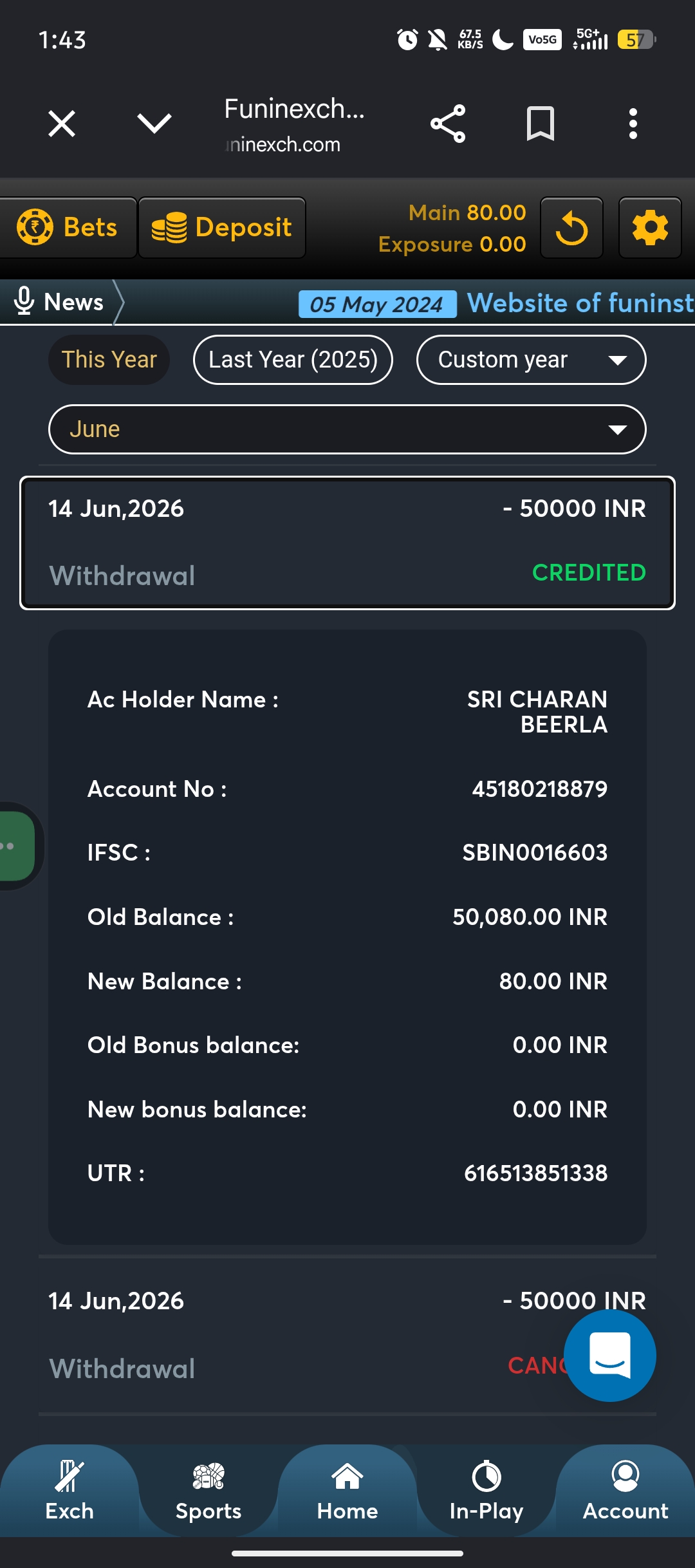
Task: Open the Bets button
Action: (68, 228)
